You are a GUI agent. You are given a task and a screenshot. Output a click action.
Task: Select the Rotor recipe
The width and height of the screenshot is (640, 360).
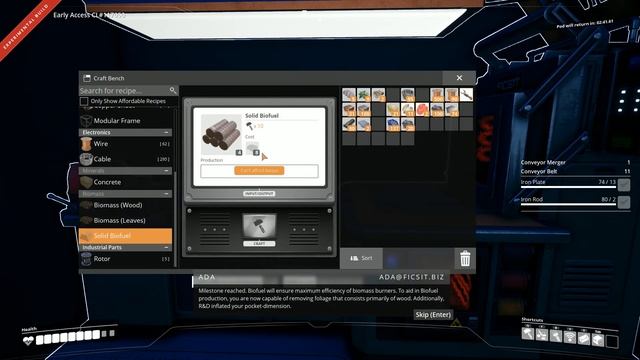tap(125, 259)
